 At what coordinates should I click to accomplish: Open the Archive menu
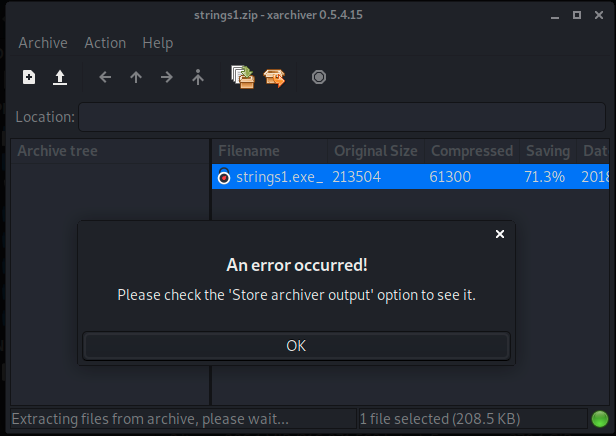pos(43,43)
